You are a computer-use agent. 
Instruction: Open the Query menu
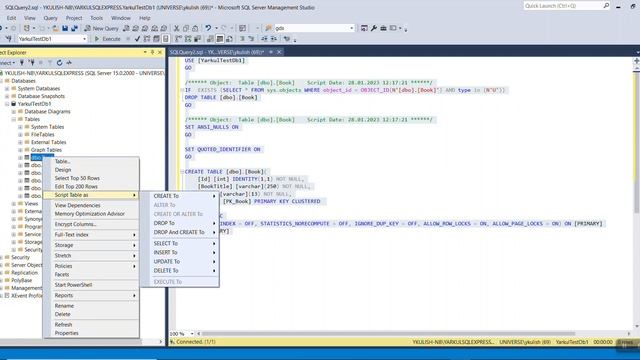coord(50,18)
